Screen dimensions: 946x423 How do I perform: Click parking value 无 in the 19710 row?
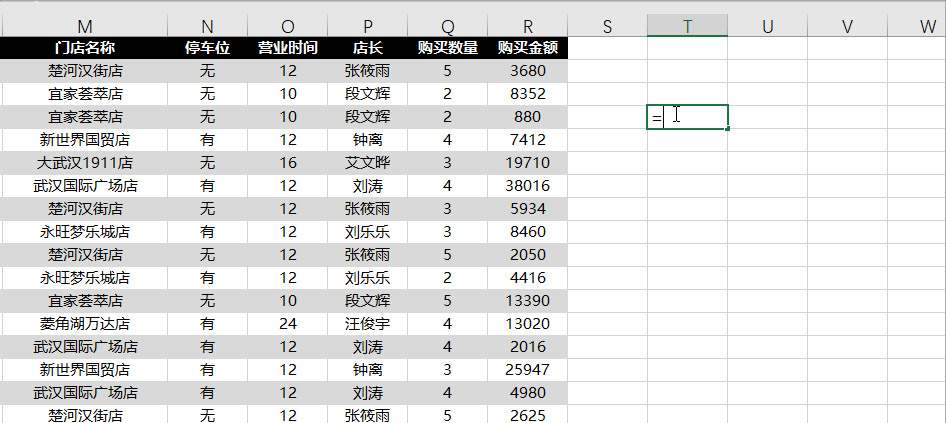point(207,162)
